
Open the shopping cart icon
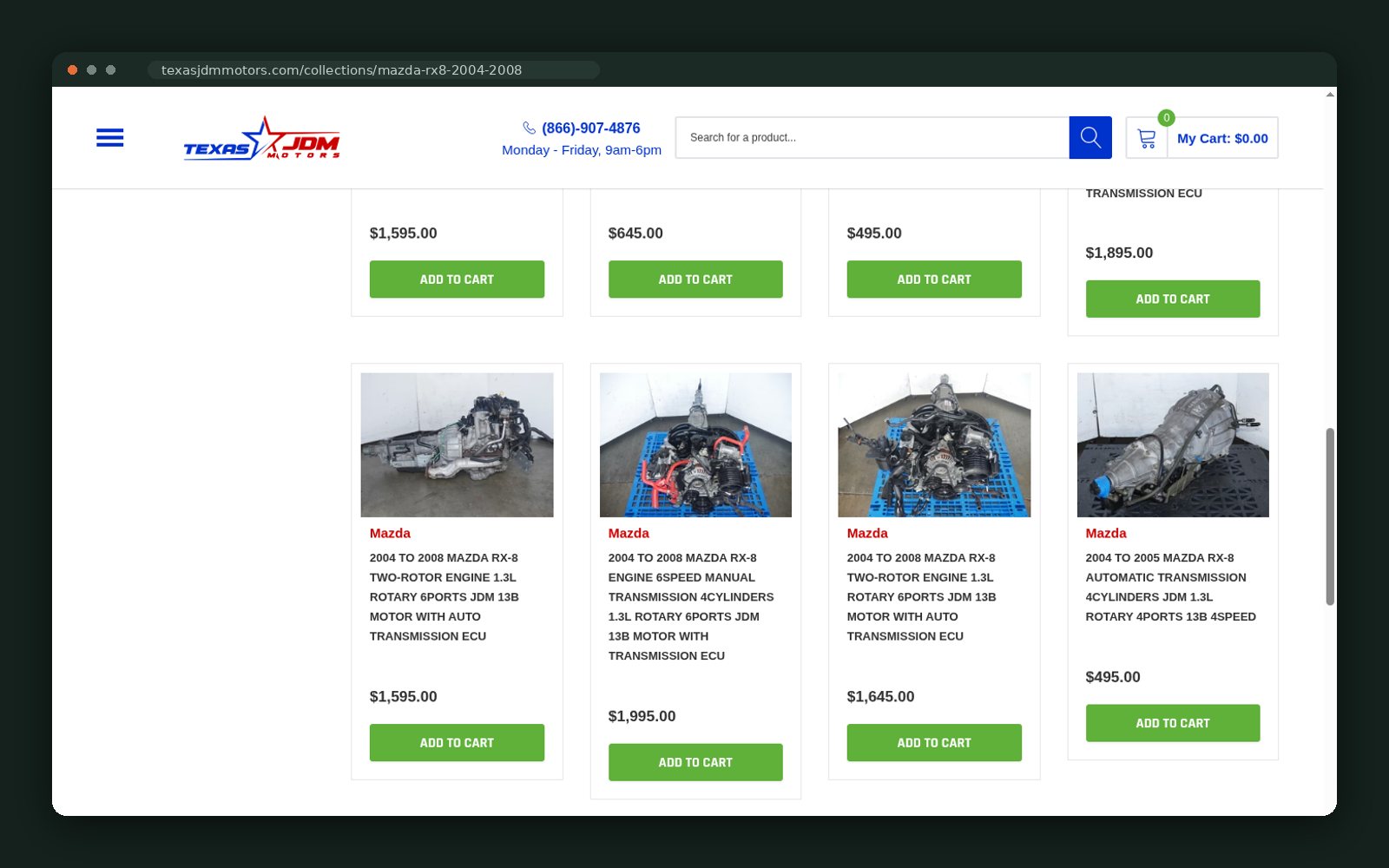point(1147,138)
